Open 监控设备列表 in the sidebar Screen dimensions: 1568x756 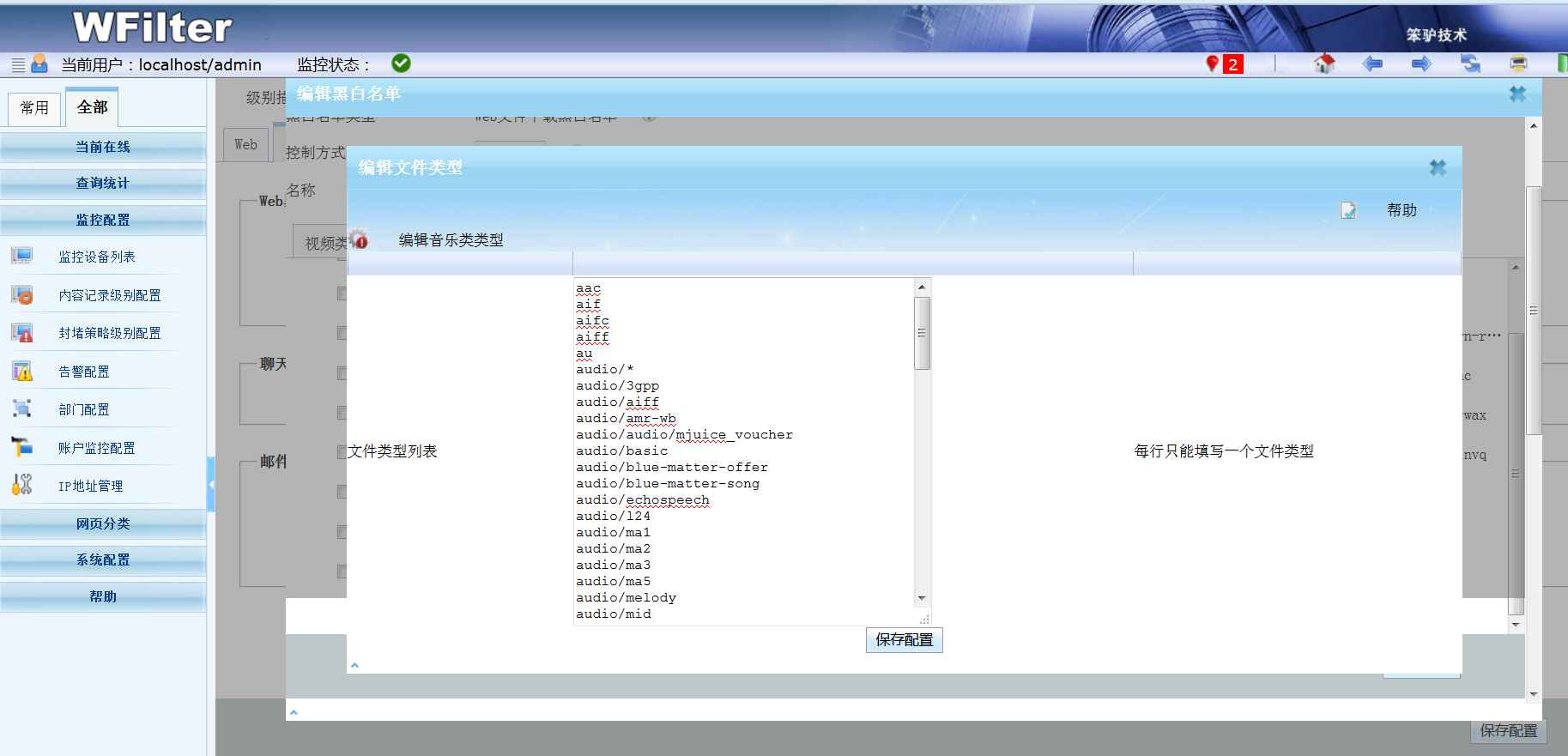pos(96,257)
